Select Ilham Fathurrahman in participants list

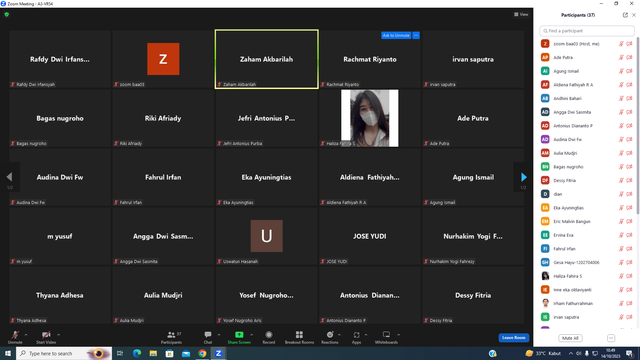coord(587,303)
